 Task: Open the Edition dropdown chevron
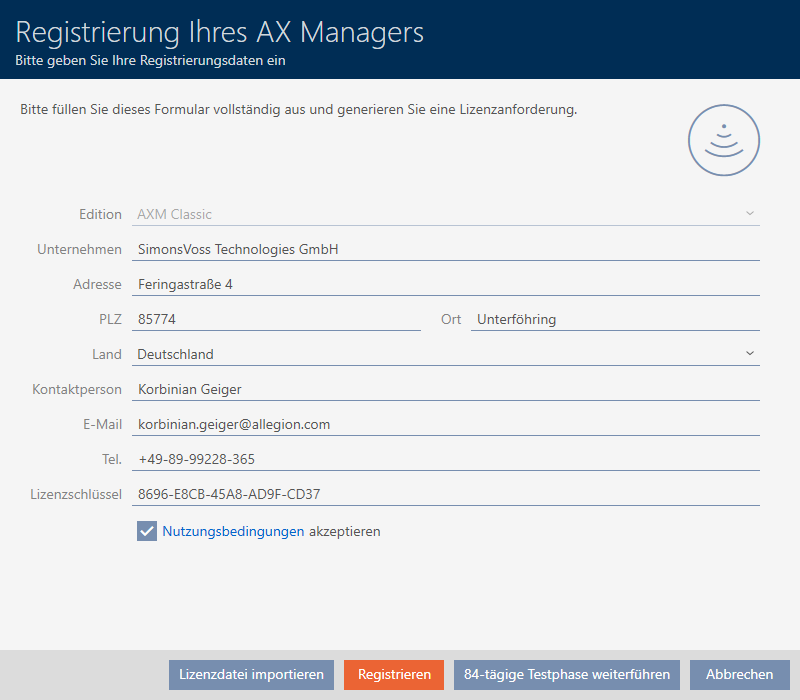coord(750,214)
